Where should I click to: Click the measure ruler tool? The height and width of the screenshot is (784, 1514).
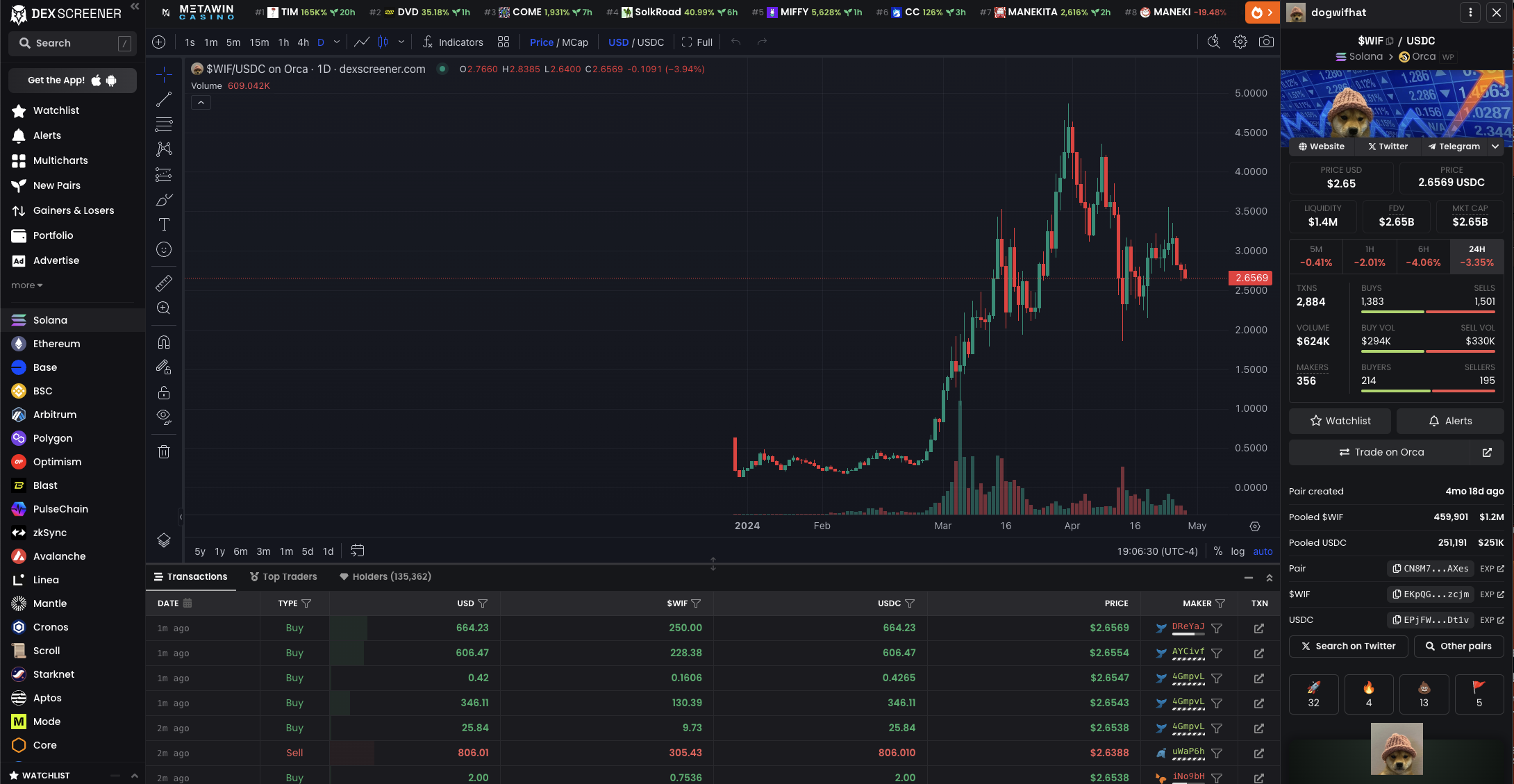(x=164, y=283)
